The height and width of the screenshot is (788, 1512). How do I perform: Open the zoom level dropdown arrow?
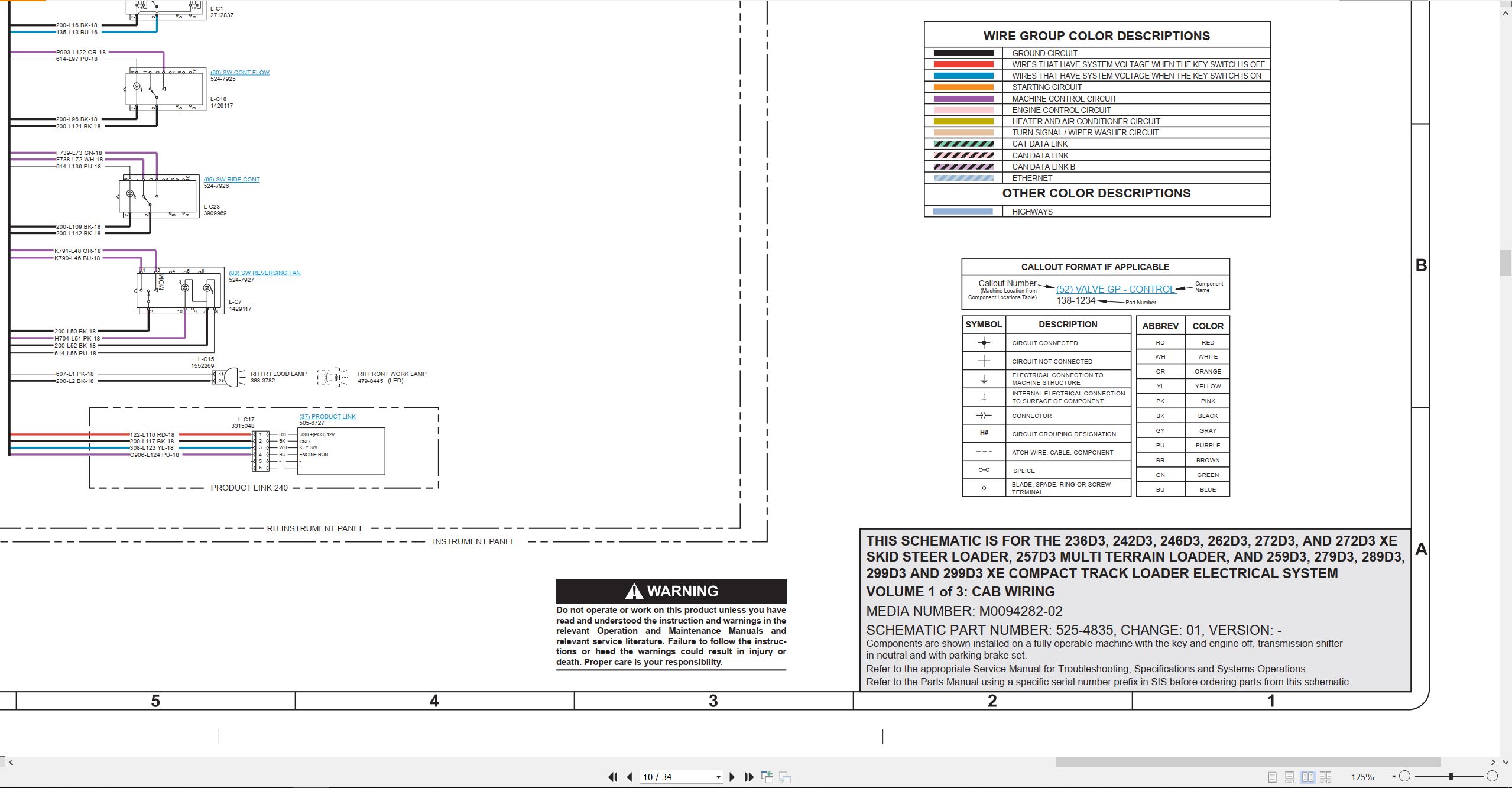pyautogui.click(x=1394, y=776)
